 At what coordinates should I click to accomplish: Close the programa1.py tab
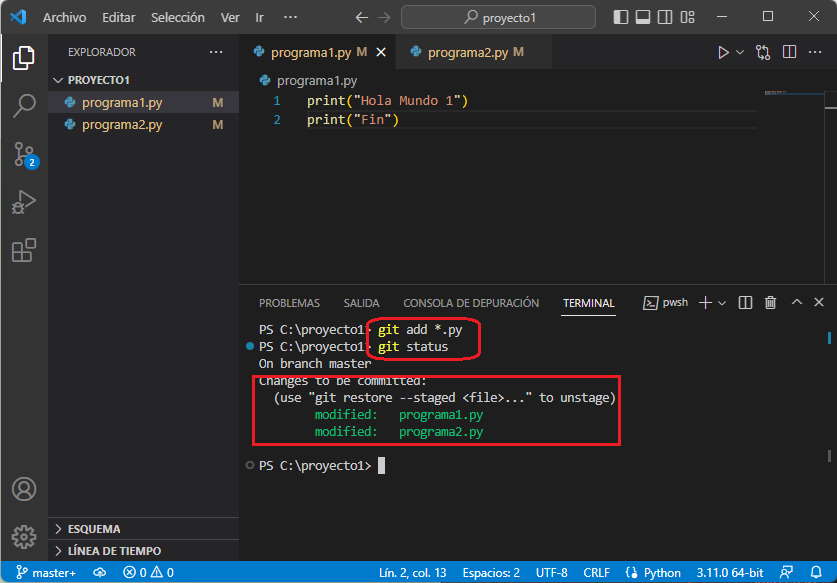tap(381, 52)
